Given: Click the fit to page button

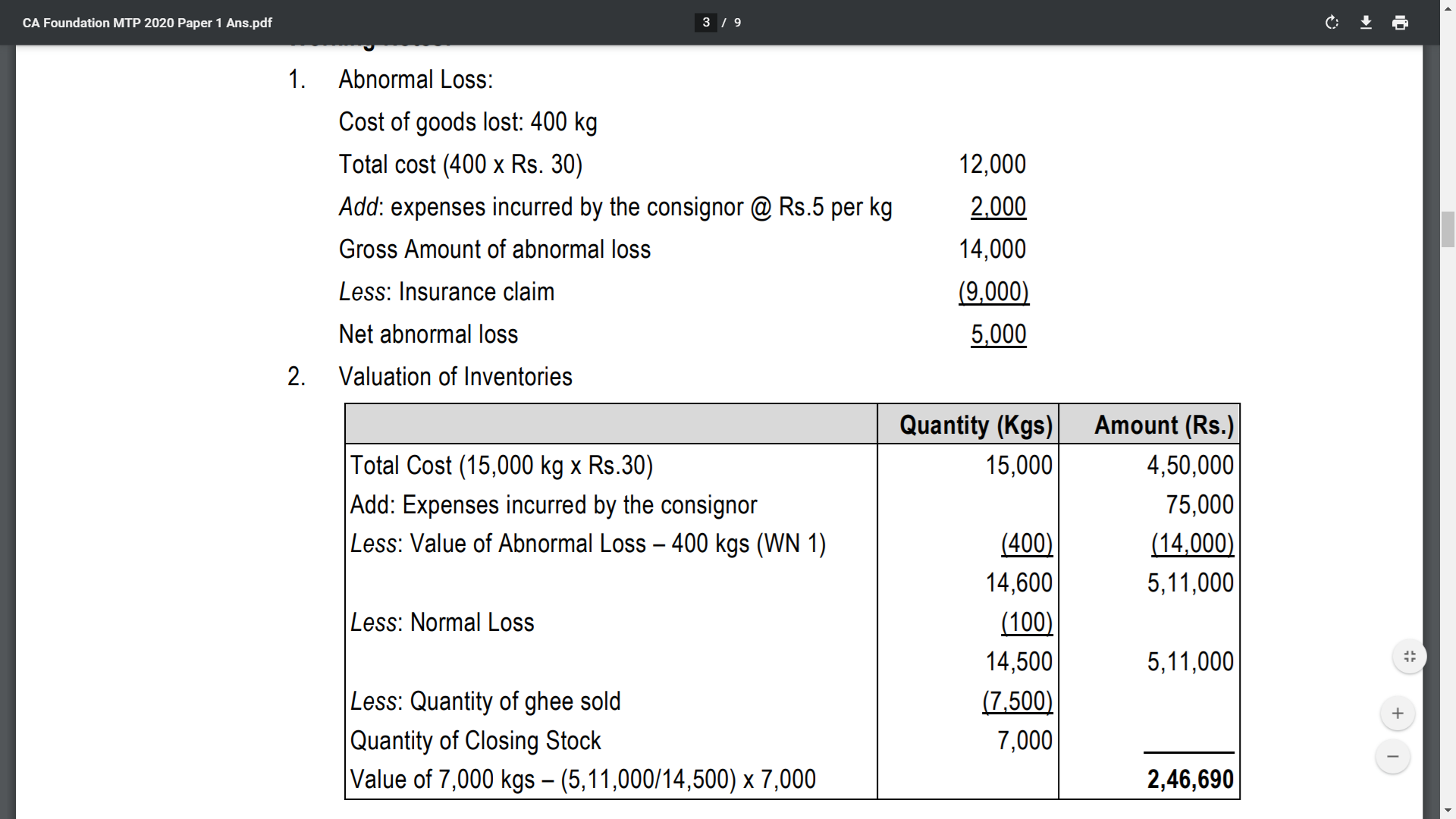Looking at the screenshot, I should pyautogui.click(x=1409, y=657).
